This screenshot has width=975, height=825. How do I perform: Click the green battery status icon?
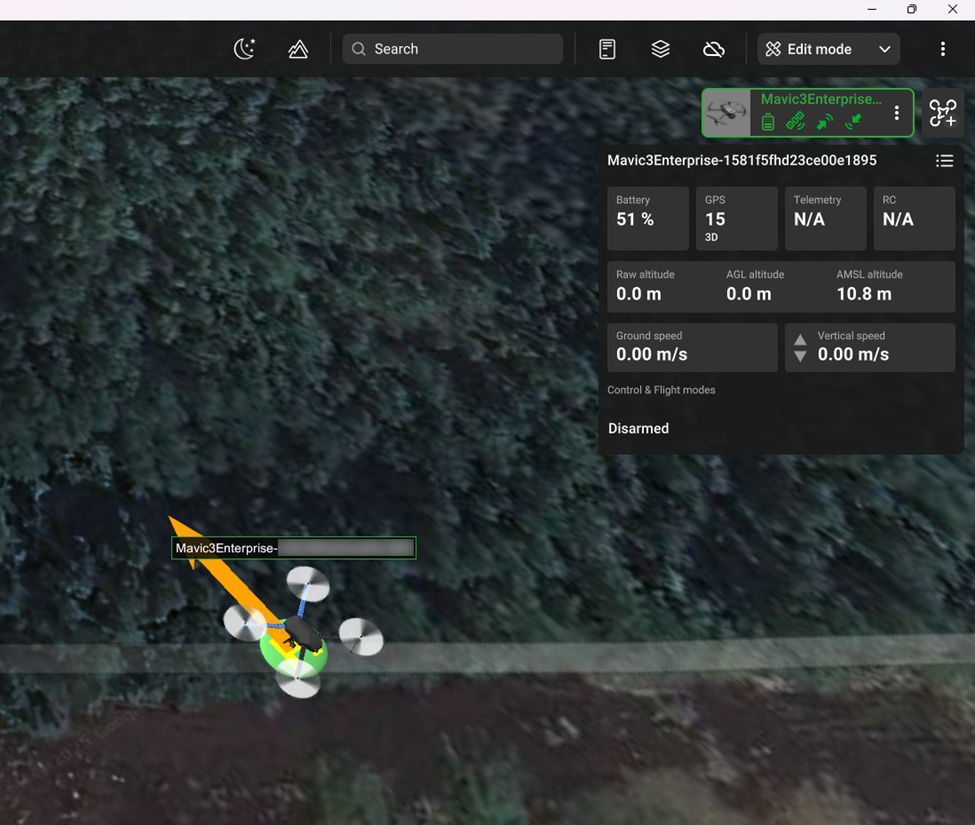tap(768, 122)
